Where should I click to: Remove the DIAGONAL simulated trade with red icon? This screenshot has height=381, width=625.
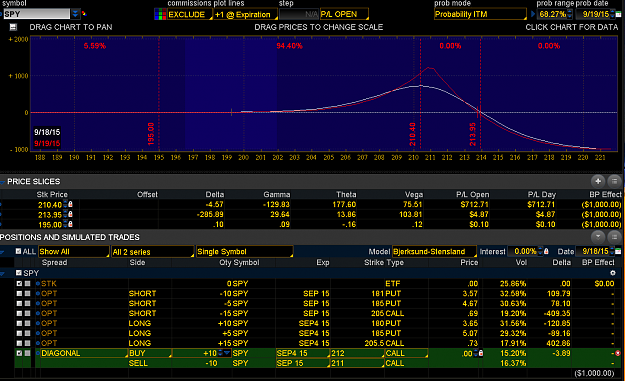click(618, 353)
